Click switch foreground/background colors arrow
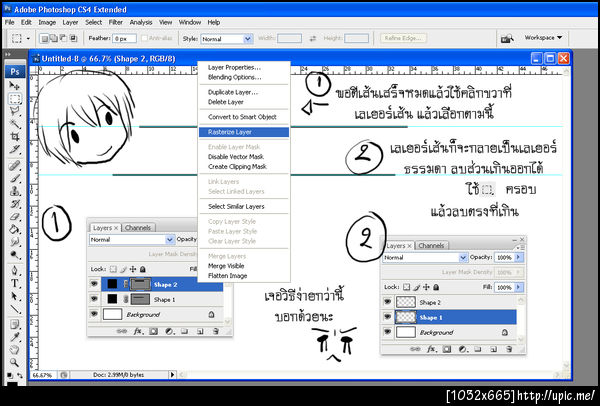 (20, 375)
